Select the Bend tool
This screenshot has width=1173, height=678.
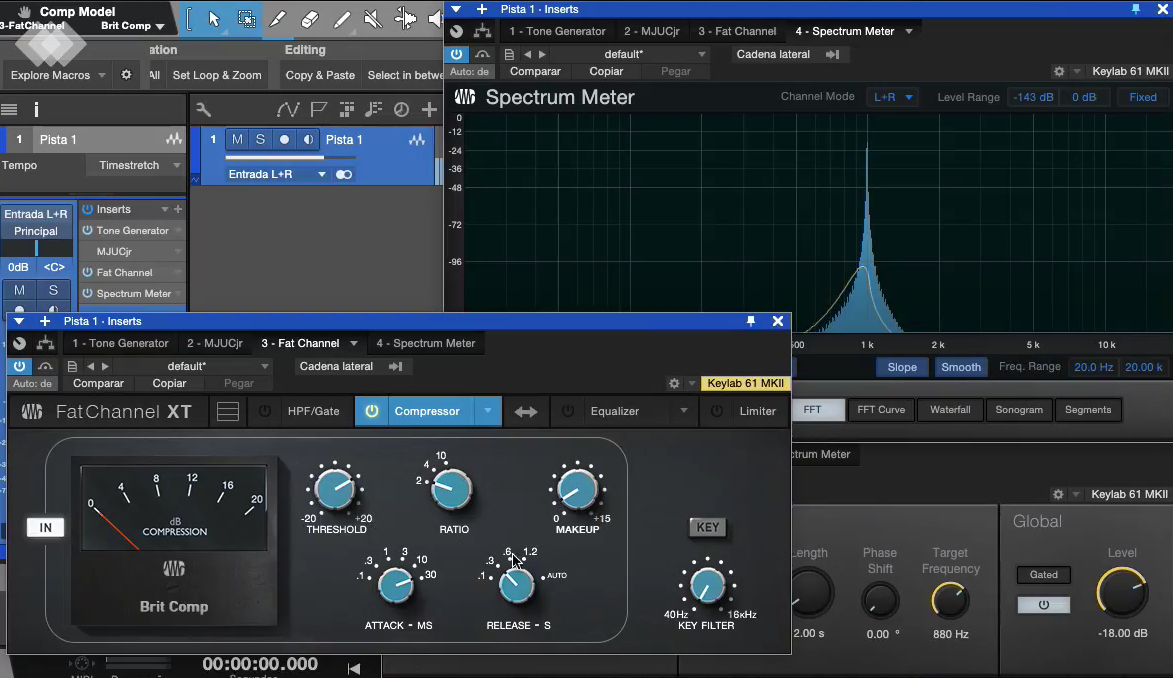pyautogui.click(x=405, y=19)
